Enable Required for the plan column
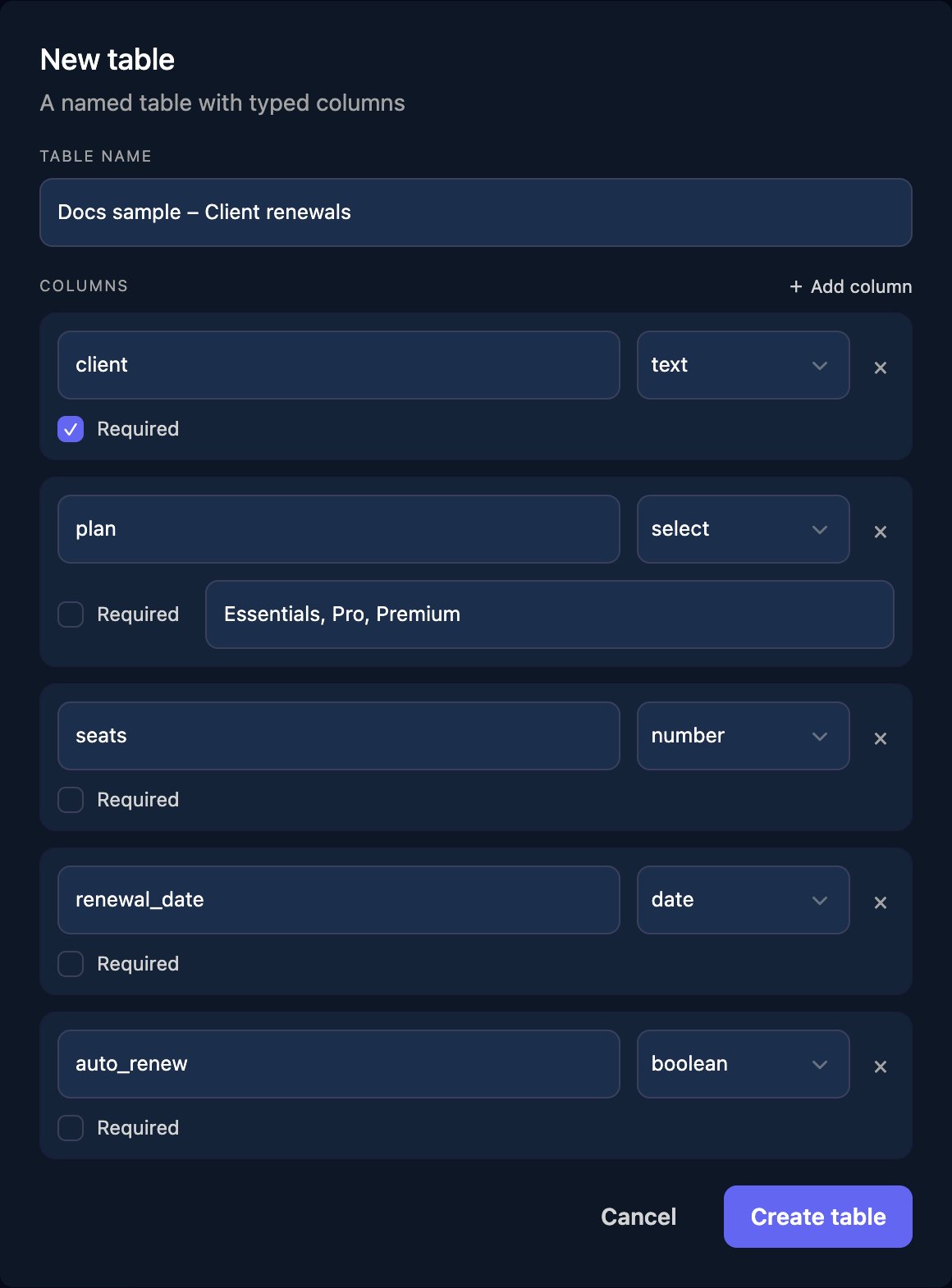Viewport: 952px width, 1288px height. tap(71, 614)
